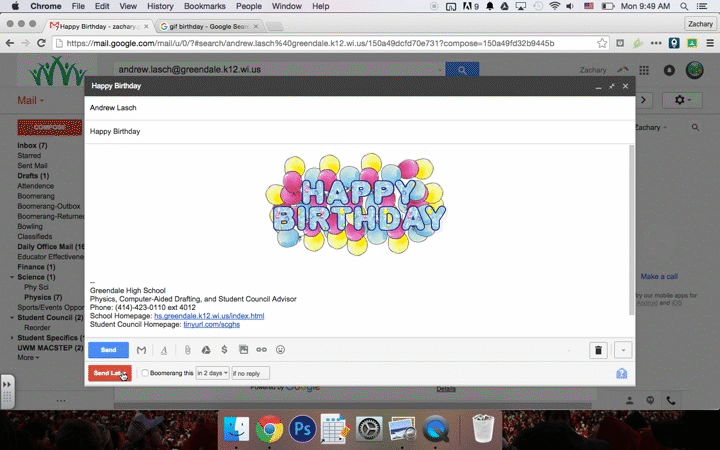The width and height of the screenshot is (720, 450).
Task: Insert a photo into the email
Action: tap(243, 350)
